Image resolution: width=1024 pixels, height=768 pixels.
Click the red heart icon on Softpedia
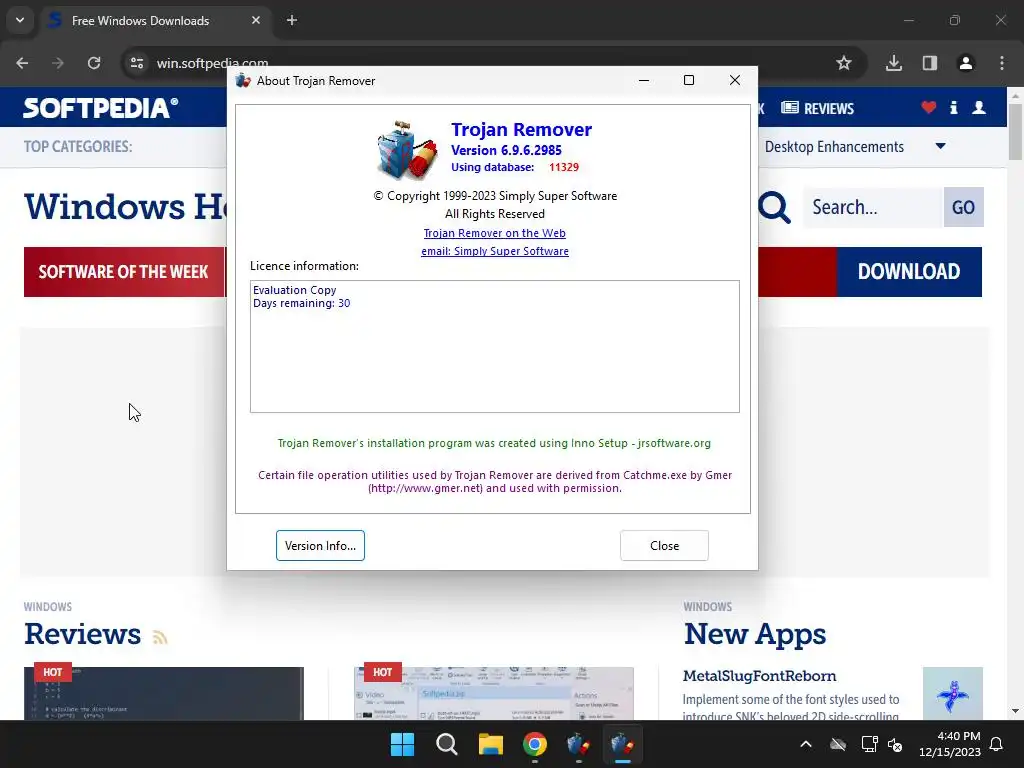[x=929, y=107]
